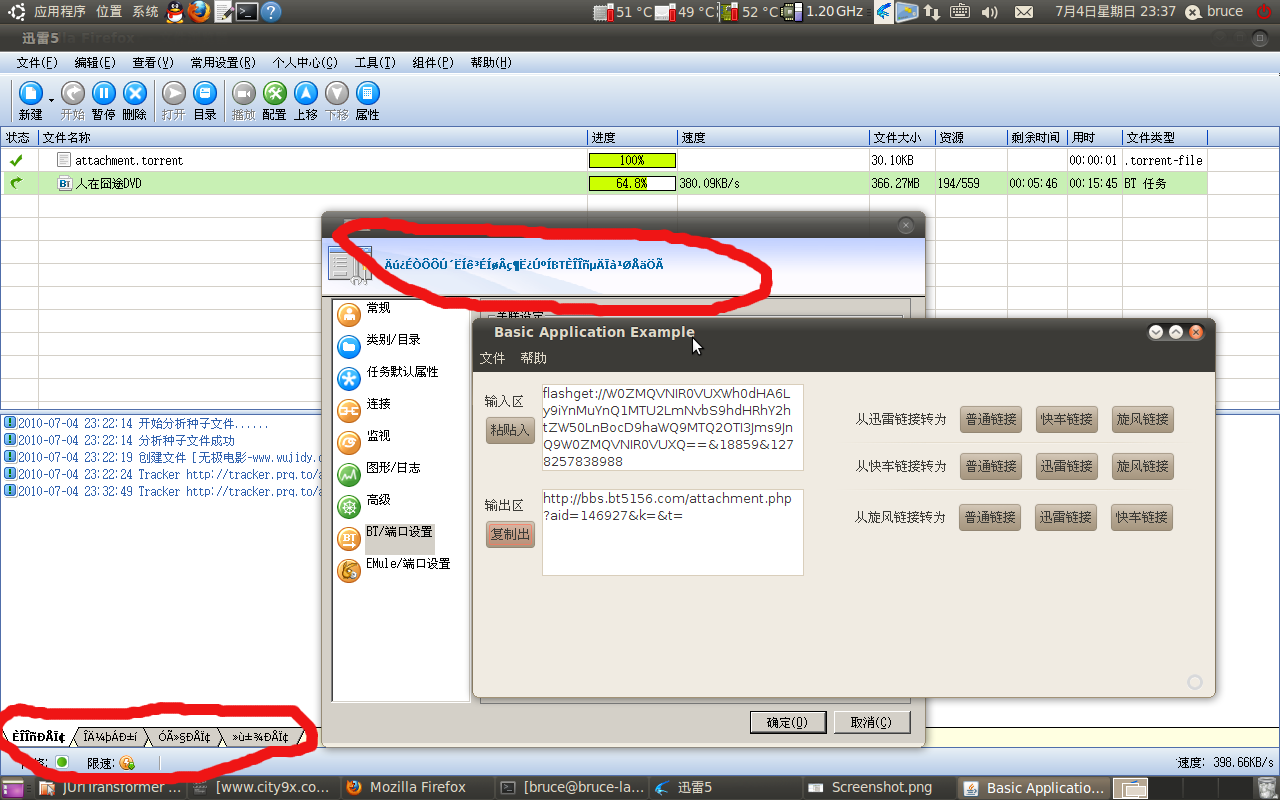
Task: Select 任务默认属性 in the settings sidebar
Action: (402, 372)
